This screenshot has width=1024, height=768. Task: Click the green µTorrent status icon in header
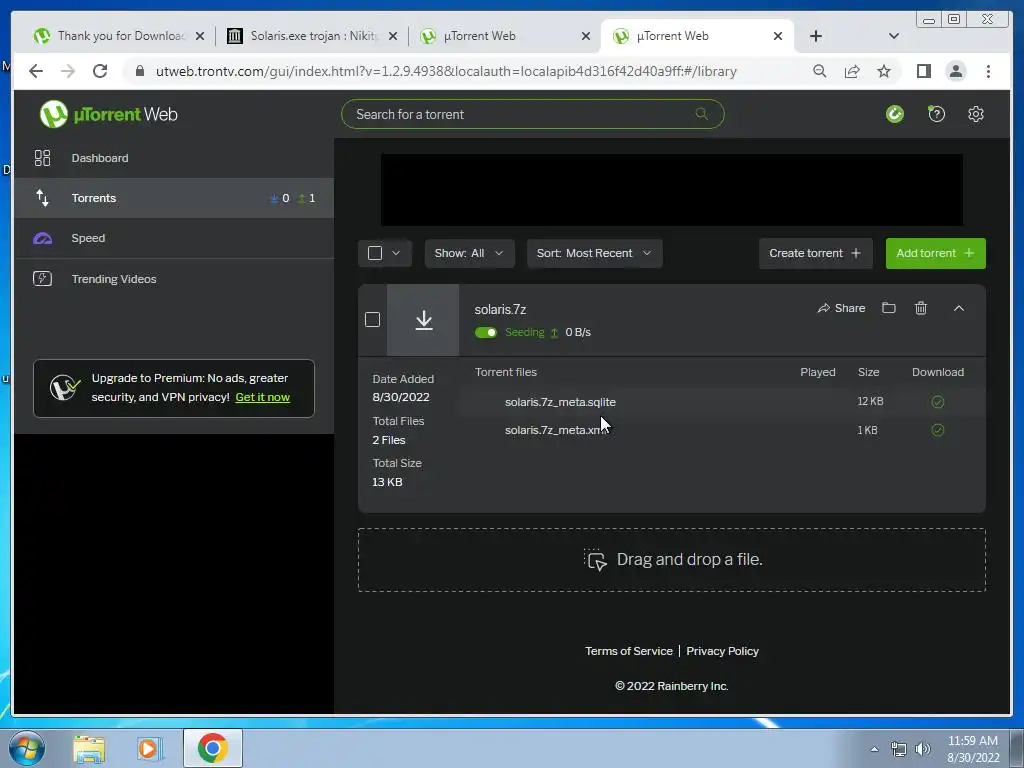tap(895, 114)
